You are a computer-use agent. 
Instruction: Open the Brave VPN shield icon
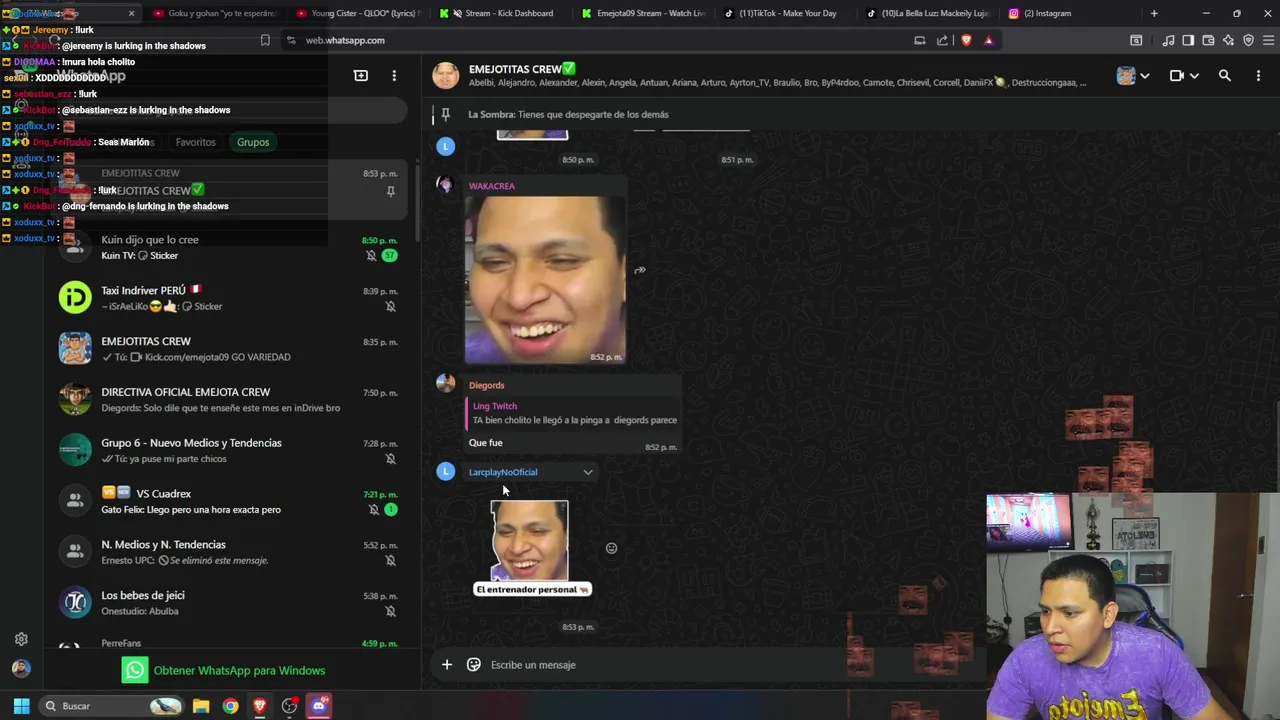[1248, 40]
